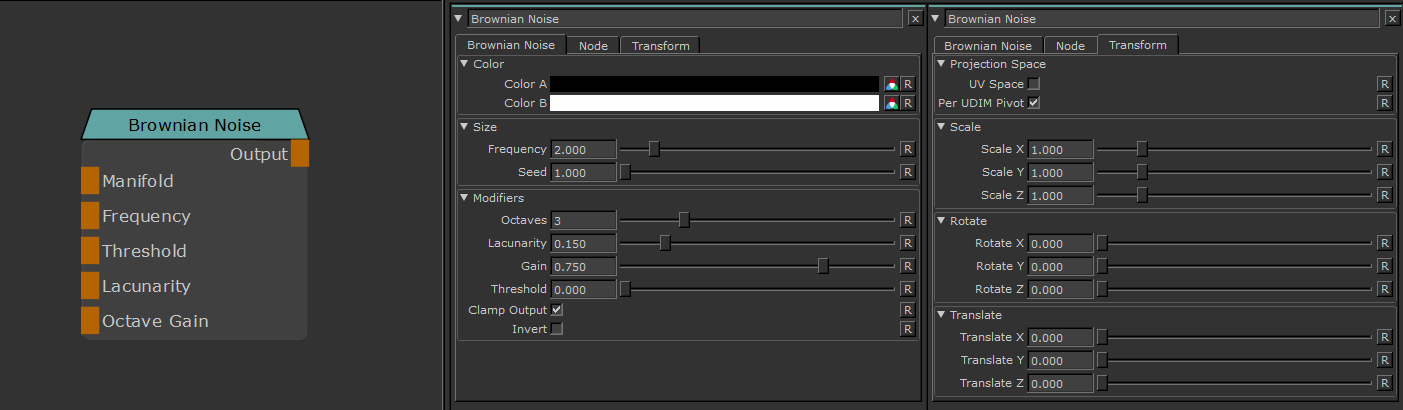Click the Manifold input port on node
The height and width of the screenshot is (410, 1403).
click(90, 181)
